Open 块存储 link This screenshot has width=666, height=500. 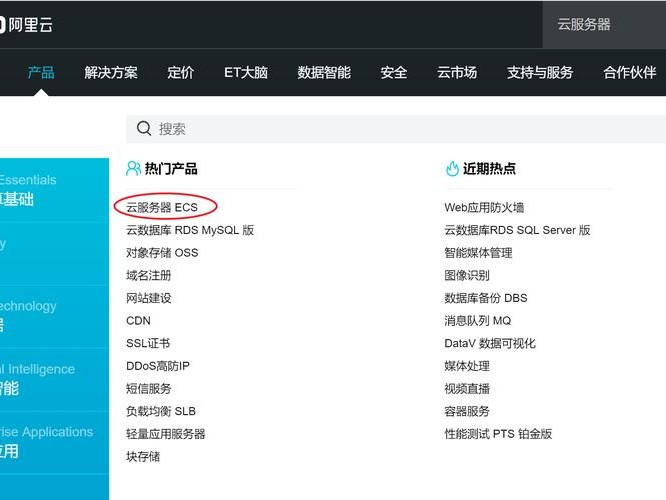point(143,456)
